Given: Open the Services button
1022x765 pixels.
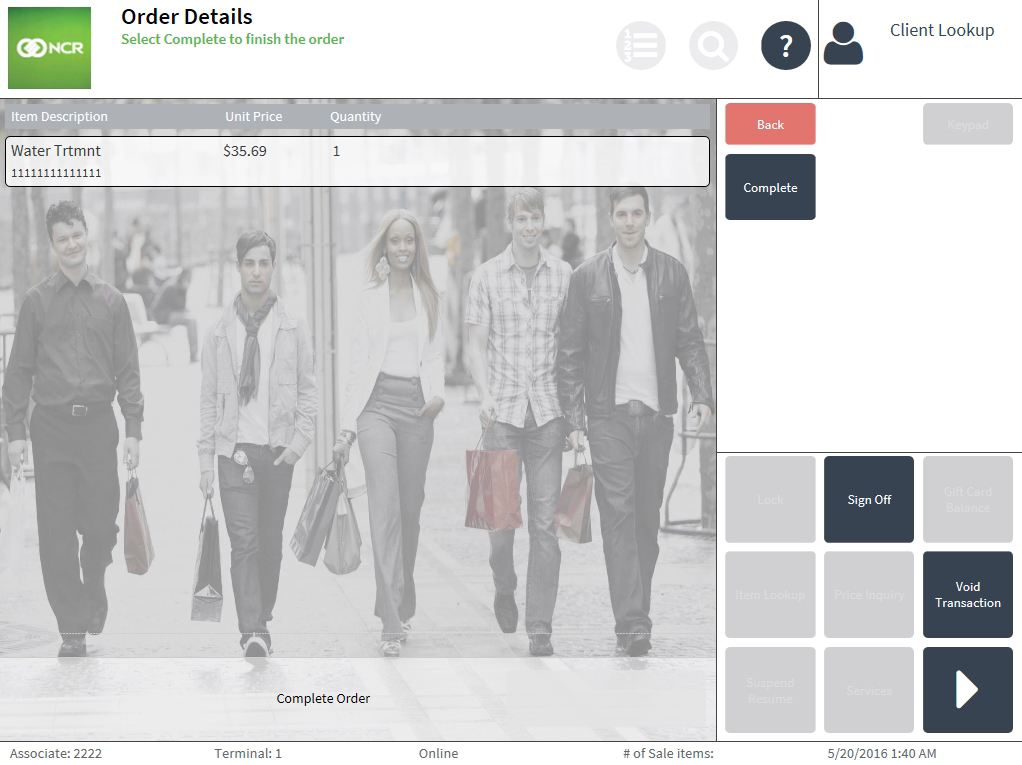Looking at the screenshot, I should tap(868, 690).
